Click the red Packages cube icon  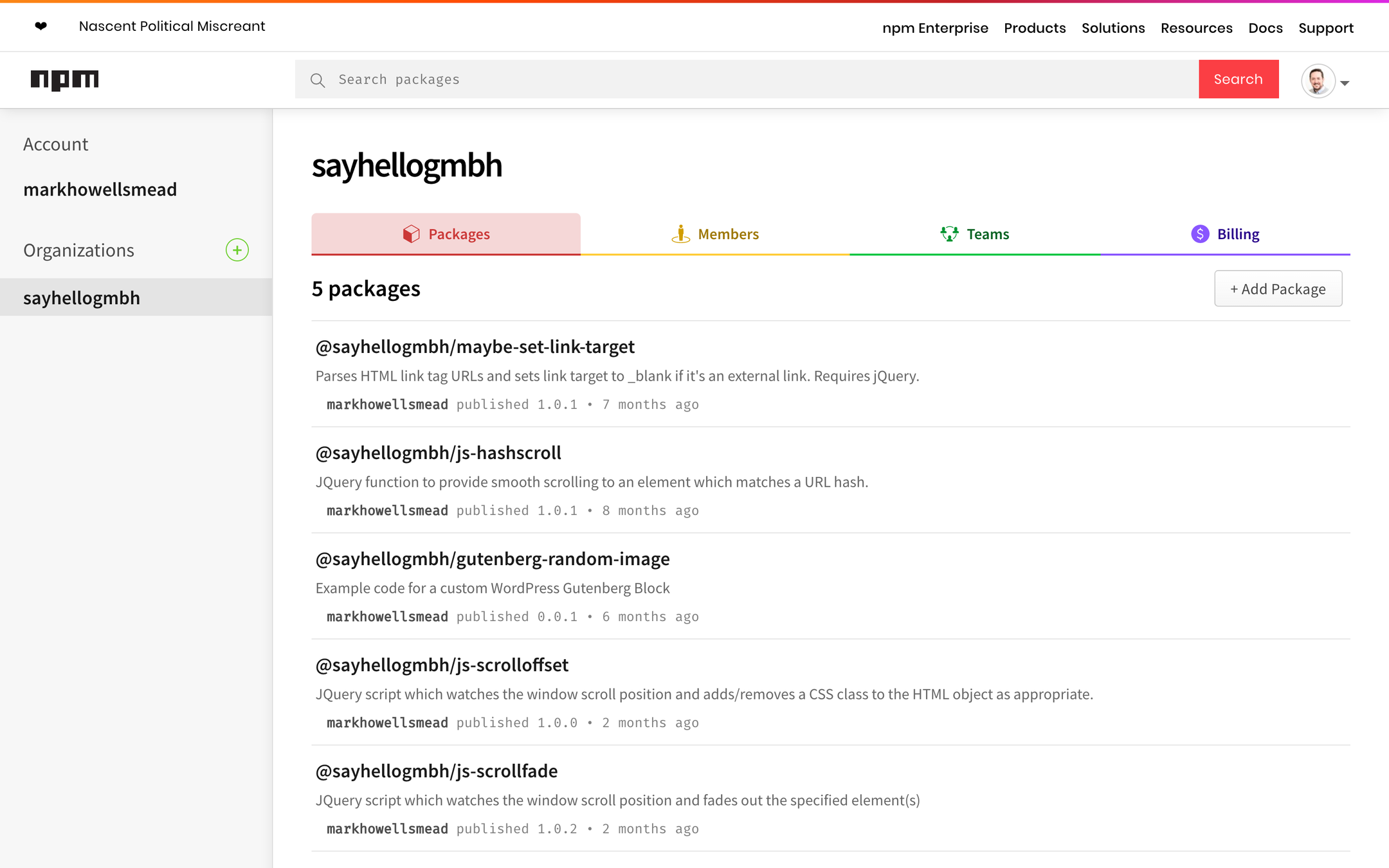(x=411, y=234)
